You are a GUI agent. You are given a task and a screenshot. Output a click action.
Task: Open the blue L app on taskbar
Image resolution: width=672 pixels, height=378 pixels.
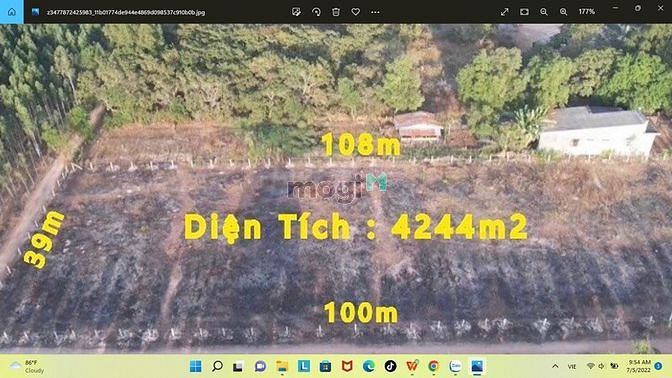coord(304,366)
